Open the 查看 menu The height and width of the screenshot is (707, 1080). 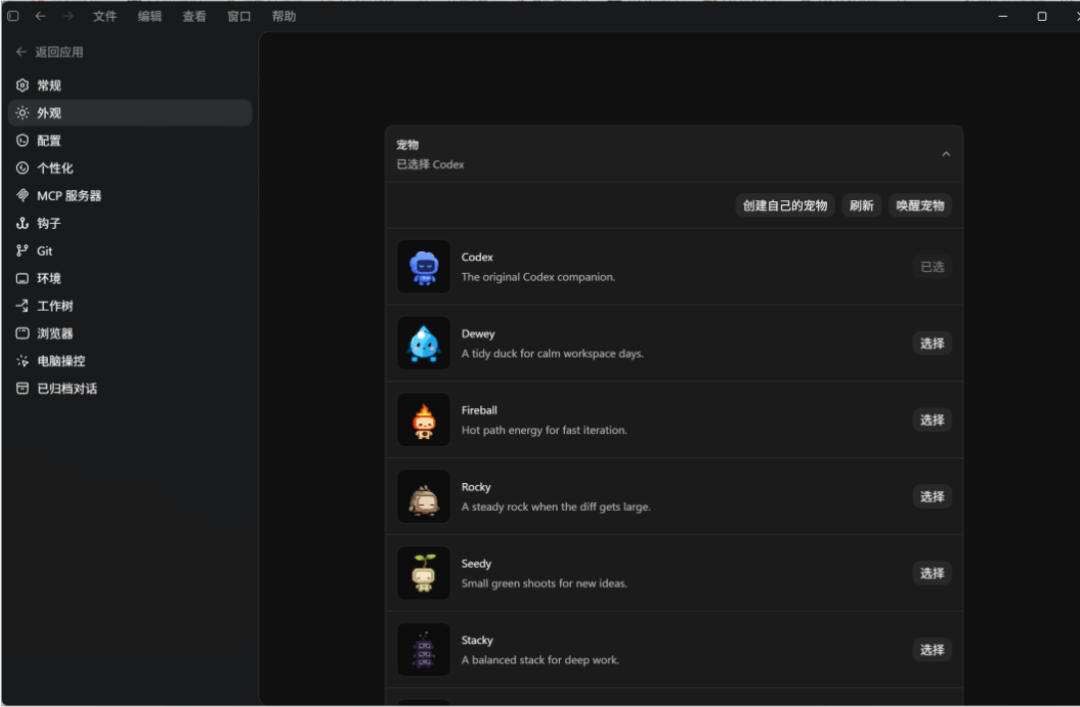(194, 16)
